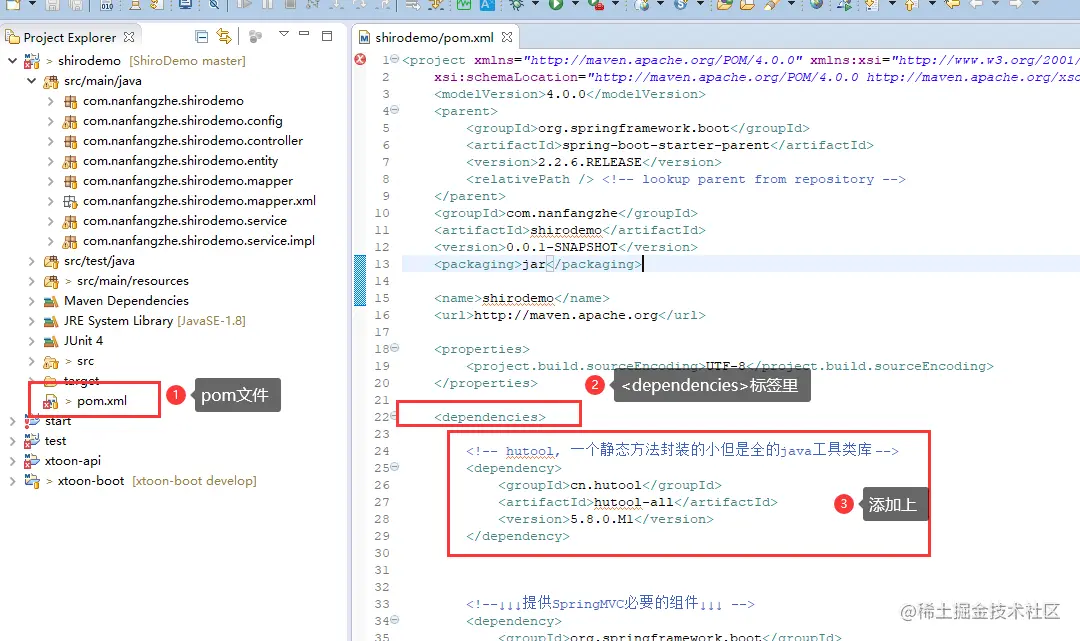The width and height of the screenshot is (1080, 641).
Task: Minimize the Project Explorer panel
Action: (x=304, y=34)
